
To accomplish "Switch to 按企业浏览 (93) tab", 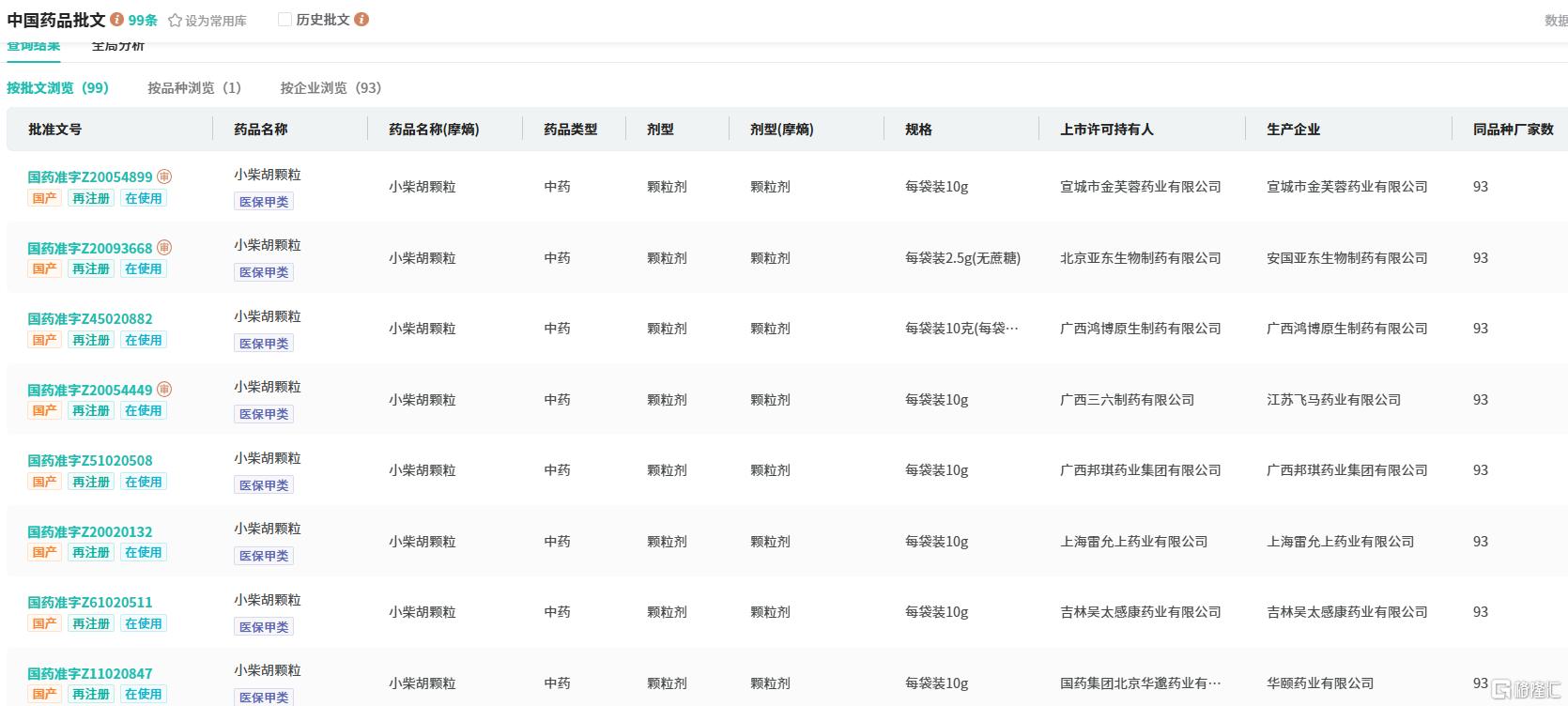I will pos(331,87).
